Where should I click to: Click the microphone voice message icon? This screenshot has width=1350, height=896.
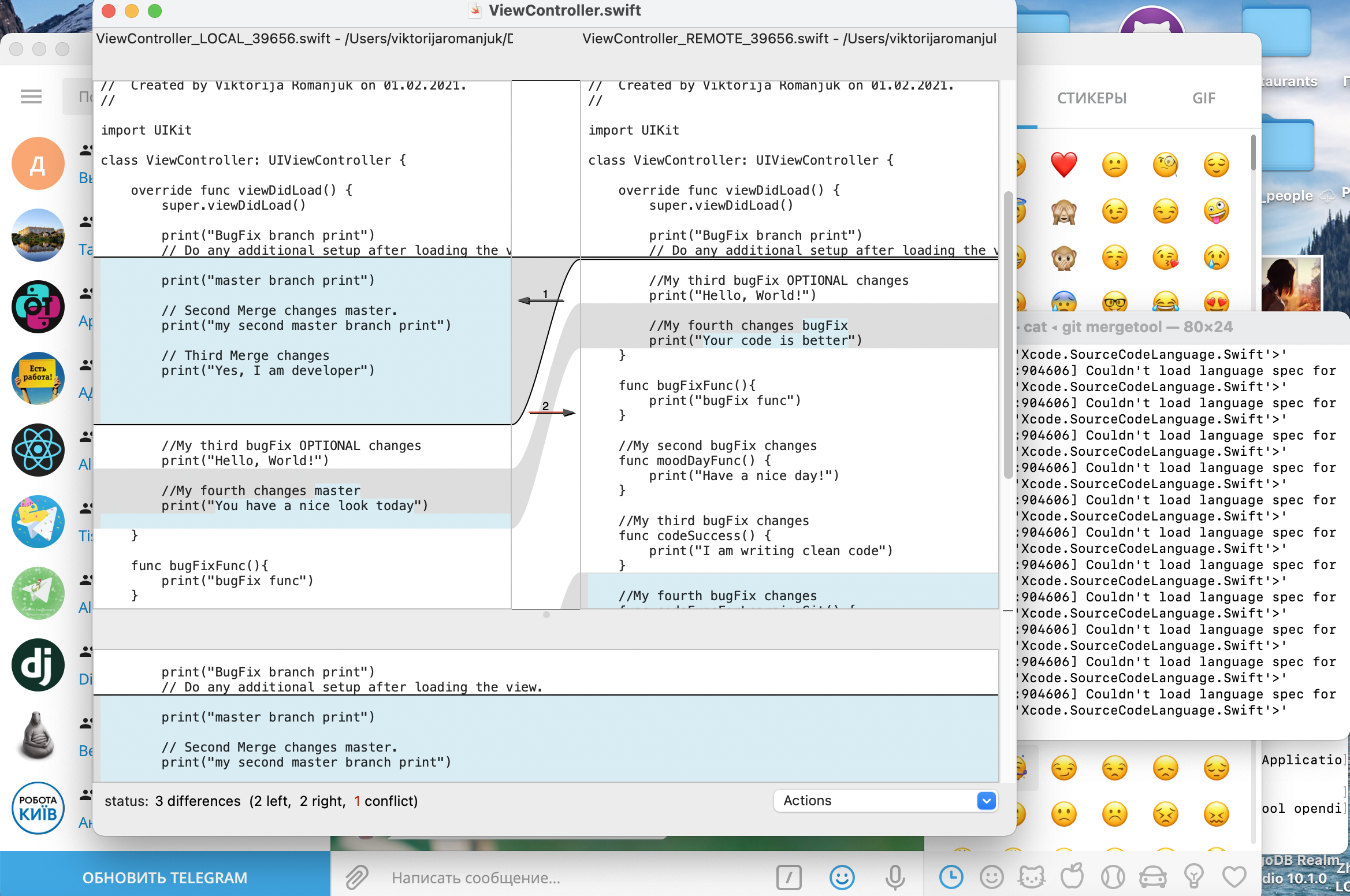(895, 878)
